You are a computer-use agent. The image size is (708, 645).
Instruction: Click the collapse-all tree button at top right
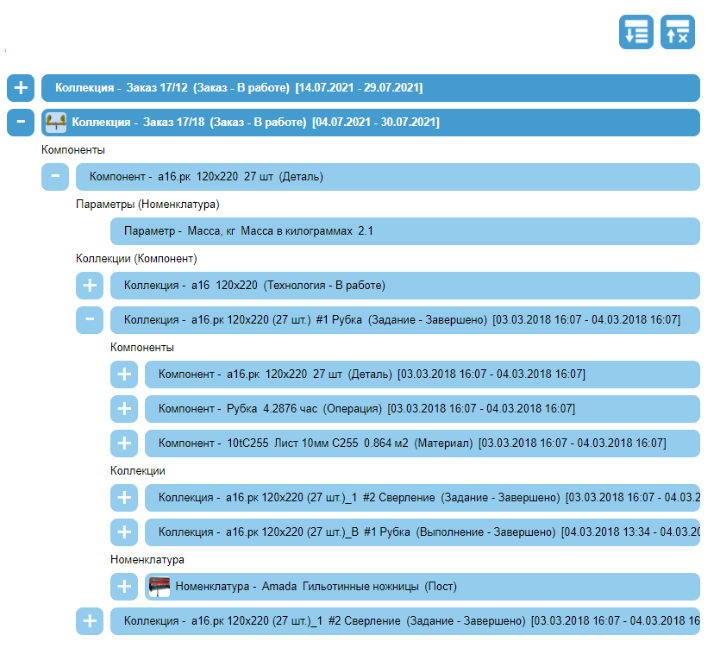[677, 31]
